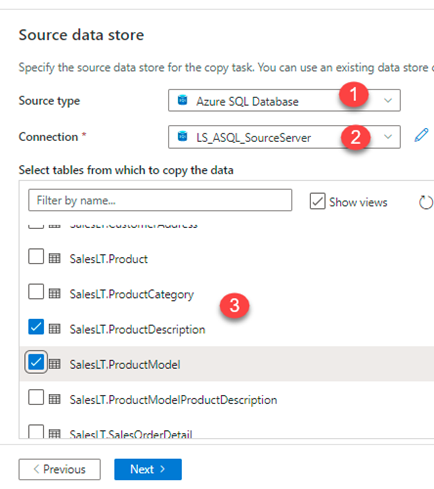Go to the Next step
434x489 pixels.
(148, 469)
